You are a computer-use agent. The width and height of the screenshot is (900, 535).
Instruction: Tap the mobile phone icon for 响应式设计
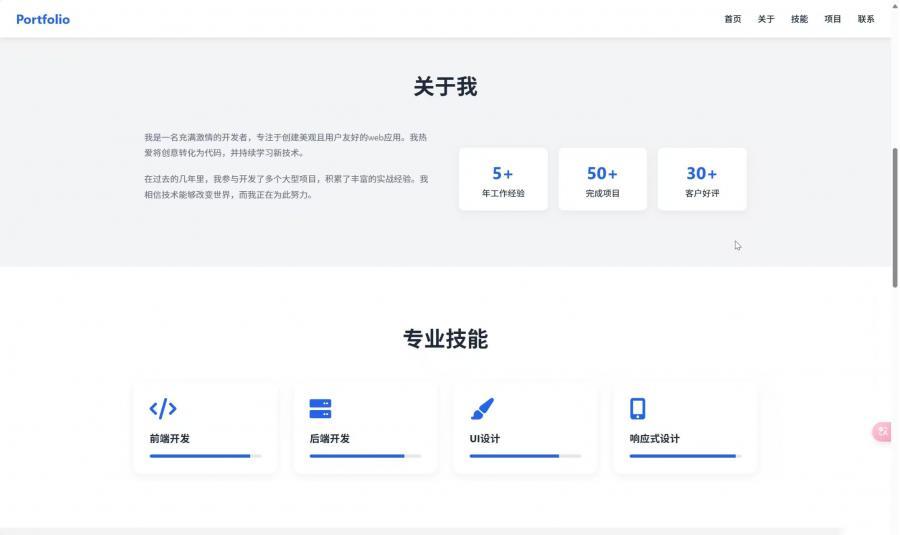click(x=637, y=408)
